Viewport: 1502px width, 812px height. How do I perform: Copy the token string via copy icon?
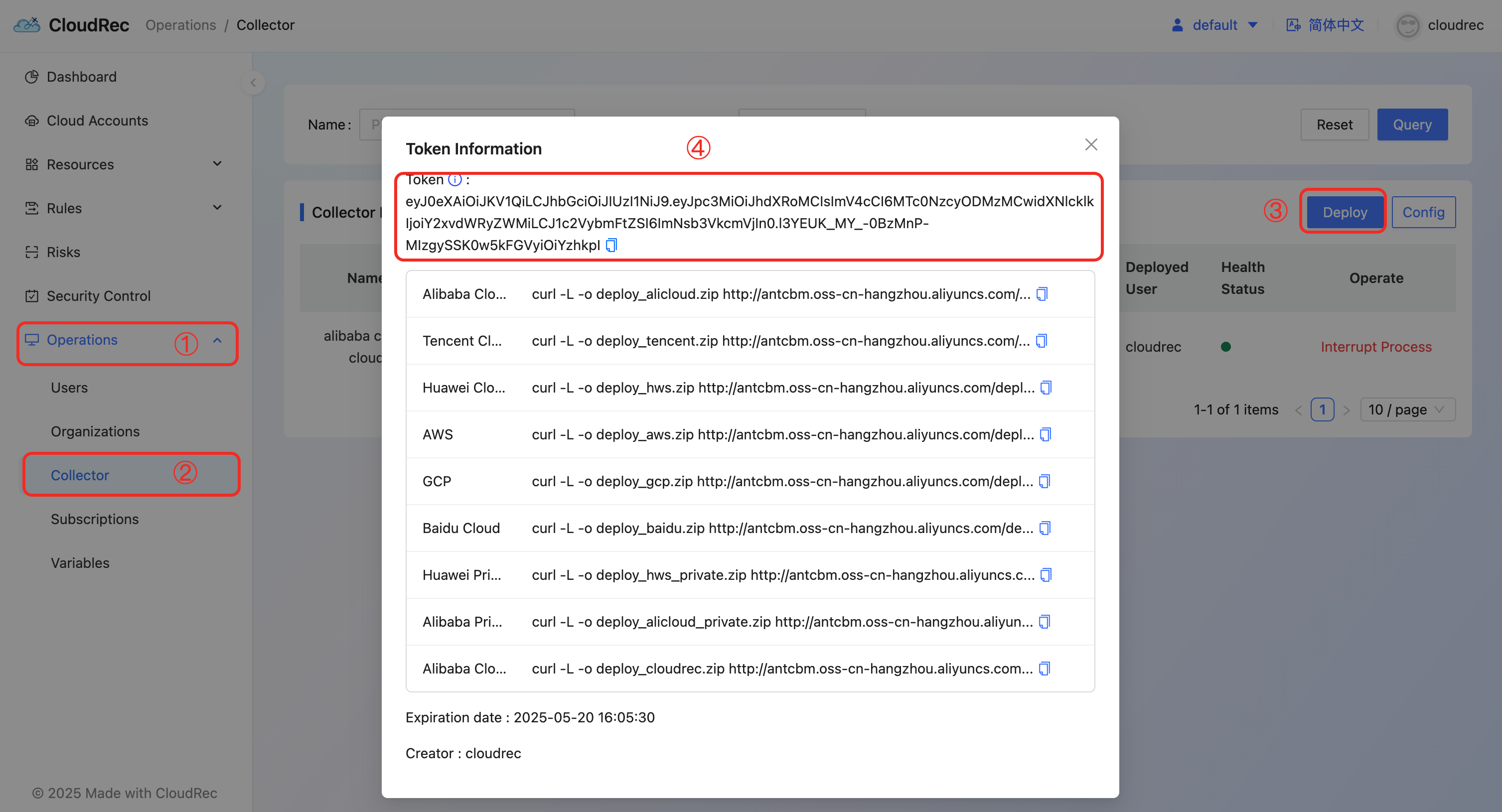tap(611, 246)
